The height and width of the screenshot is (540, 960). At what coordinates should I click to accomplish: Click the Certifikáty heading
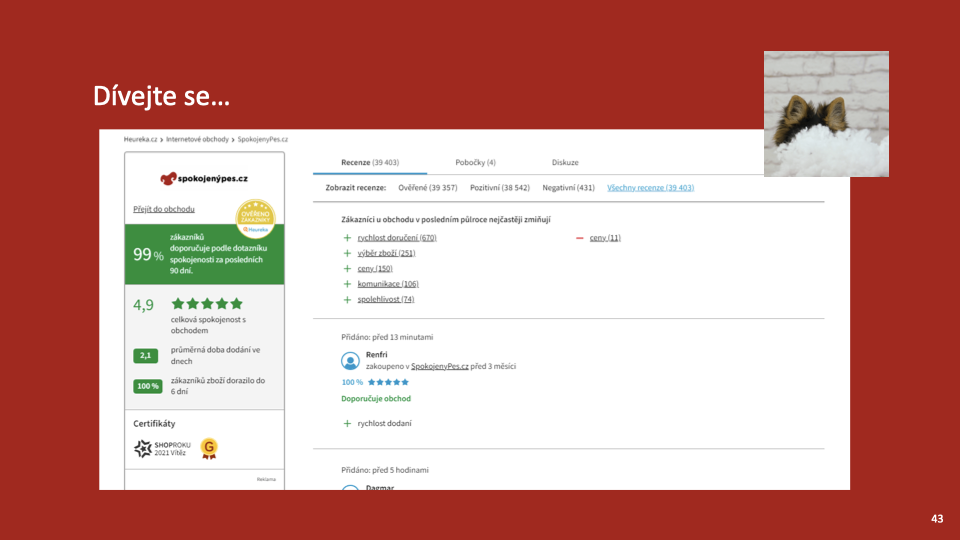pyautogui.click(x=154, y=424)
